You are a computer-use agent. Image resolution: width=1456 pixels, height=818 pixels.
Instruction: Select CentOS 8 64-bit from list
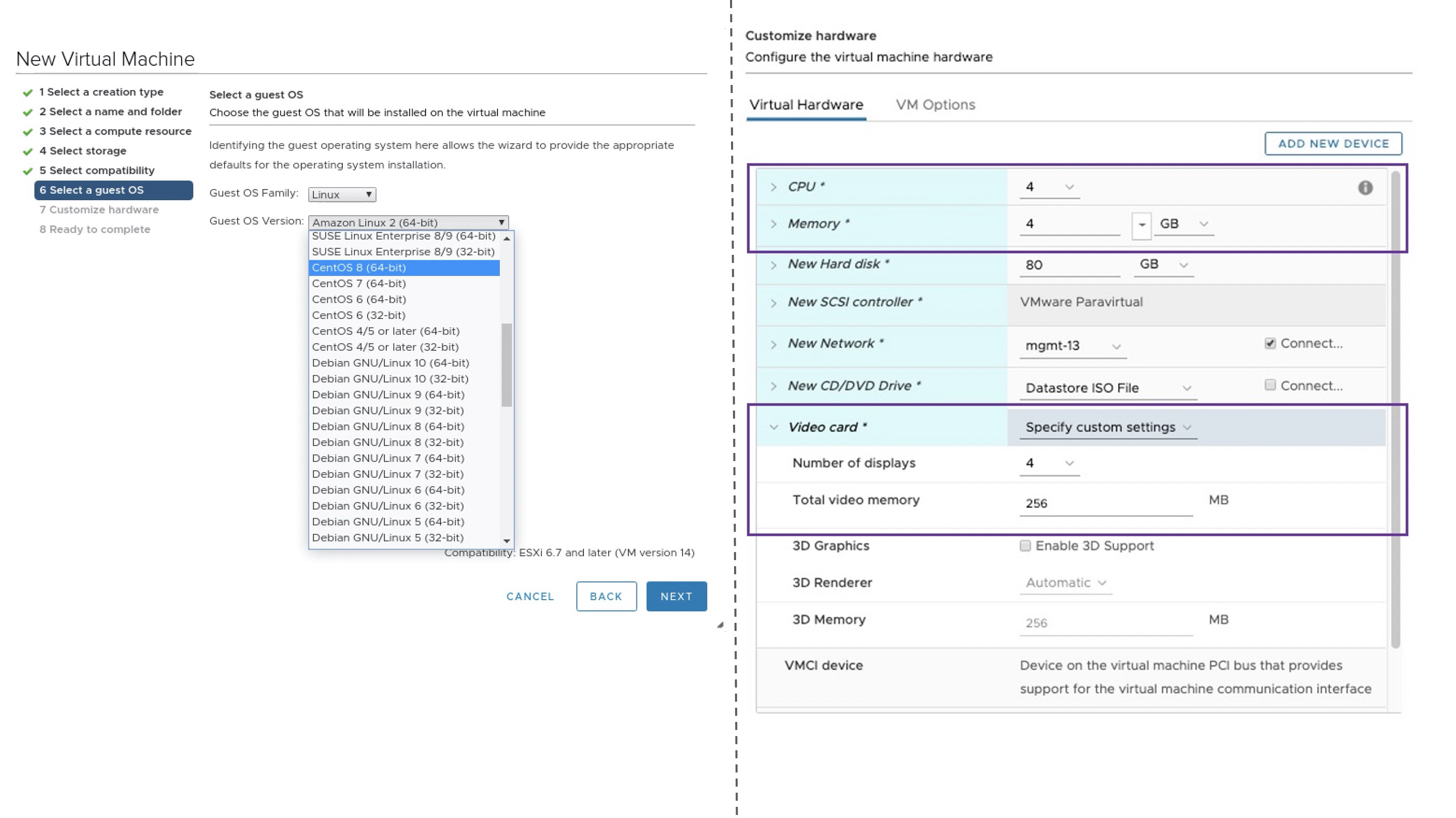pyautogui.click(x=403, y=267)
